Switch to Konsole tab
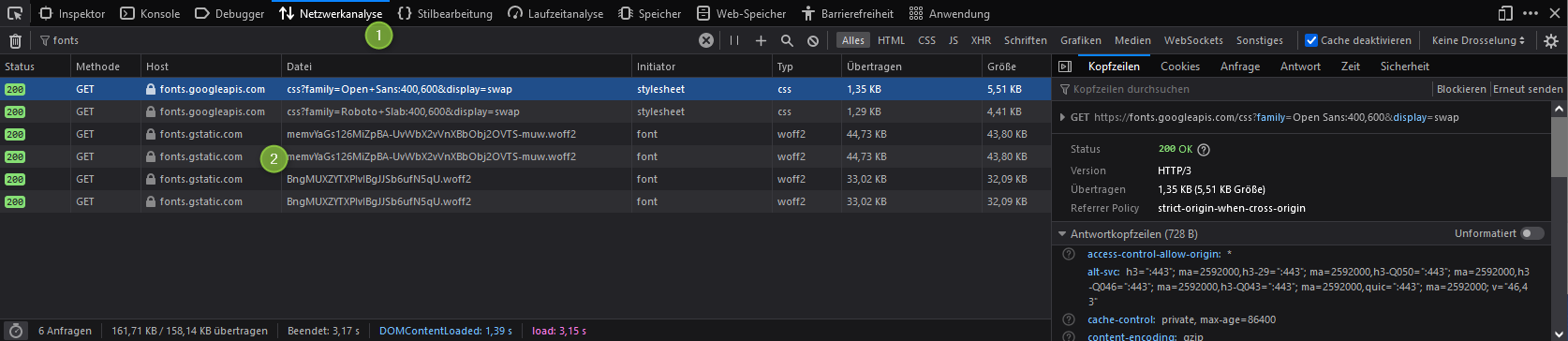This screenshot has width=1568, height=341. 150,13
